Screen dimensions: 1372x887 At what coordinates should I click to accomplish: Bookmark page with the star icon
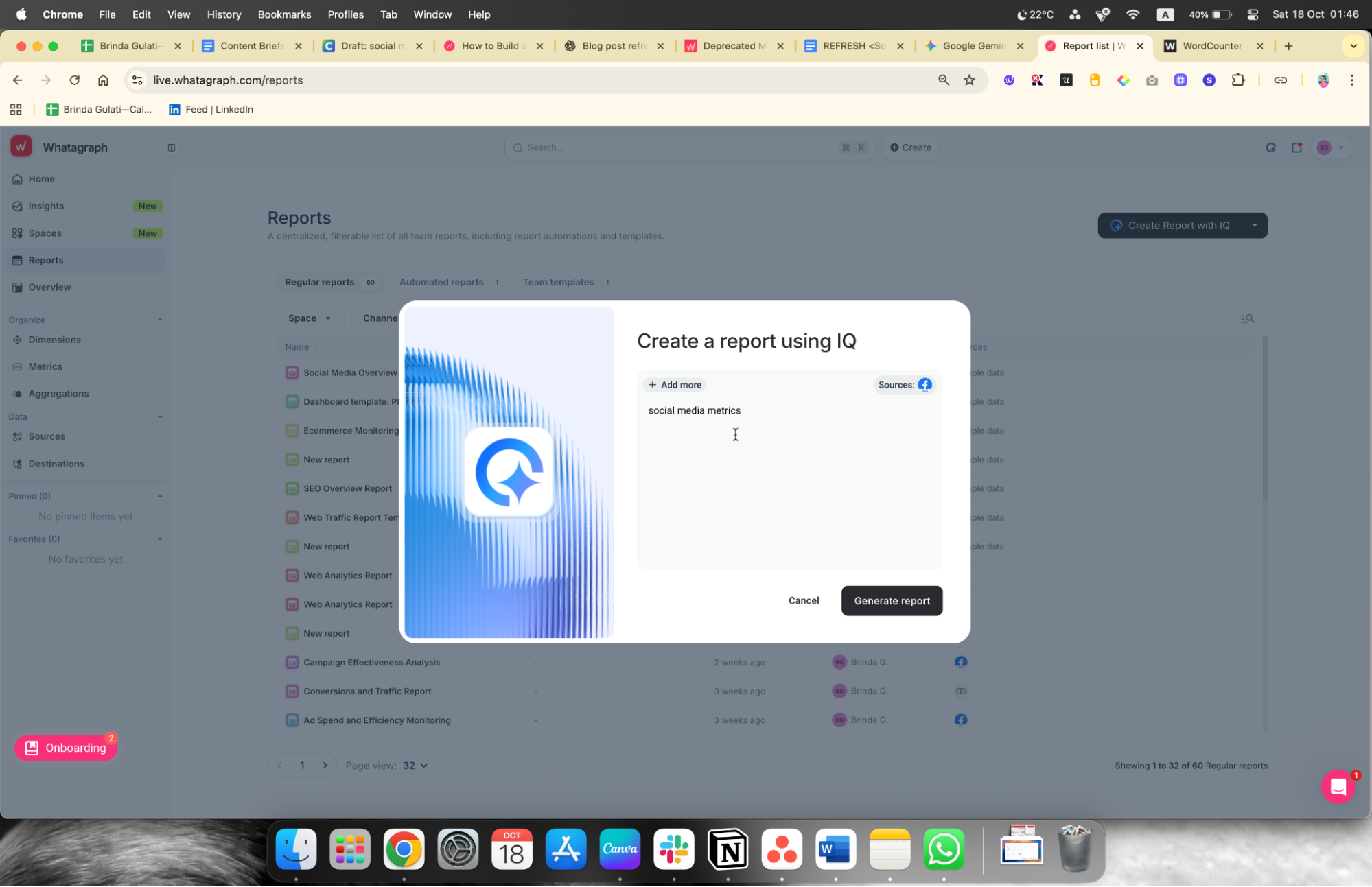pyautogui.click(x=969, y=80)
